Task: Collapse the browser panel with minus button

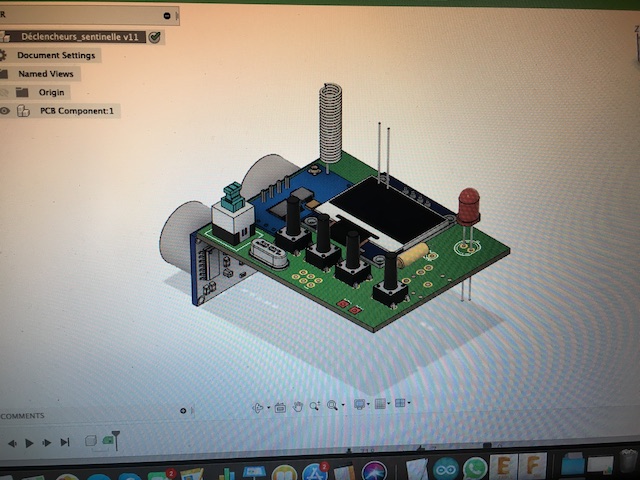Action: [166, 16]
